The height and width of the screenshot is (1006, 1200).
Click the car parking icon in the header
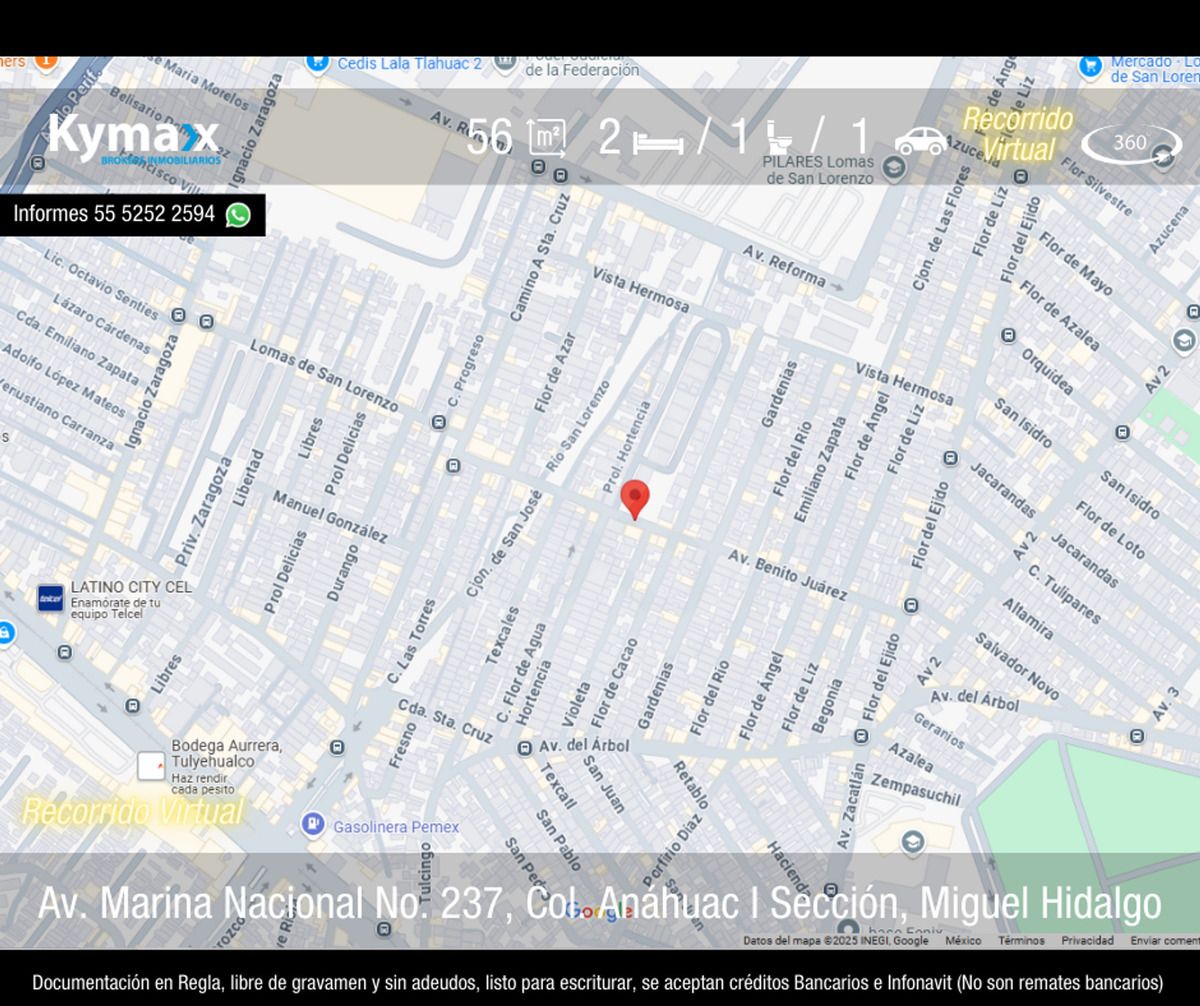tap(920, 141)
